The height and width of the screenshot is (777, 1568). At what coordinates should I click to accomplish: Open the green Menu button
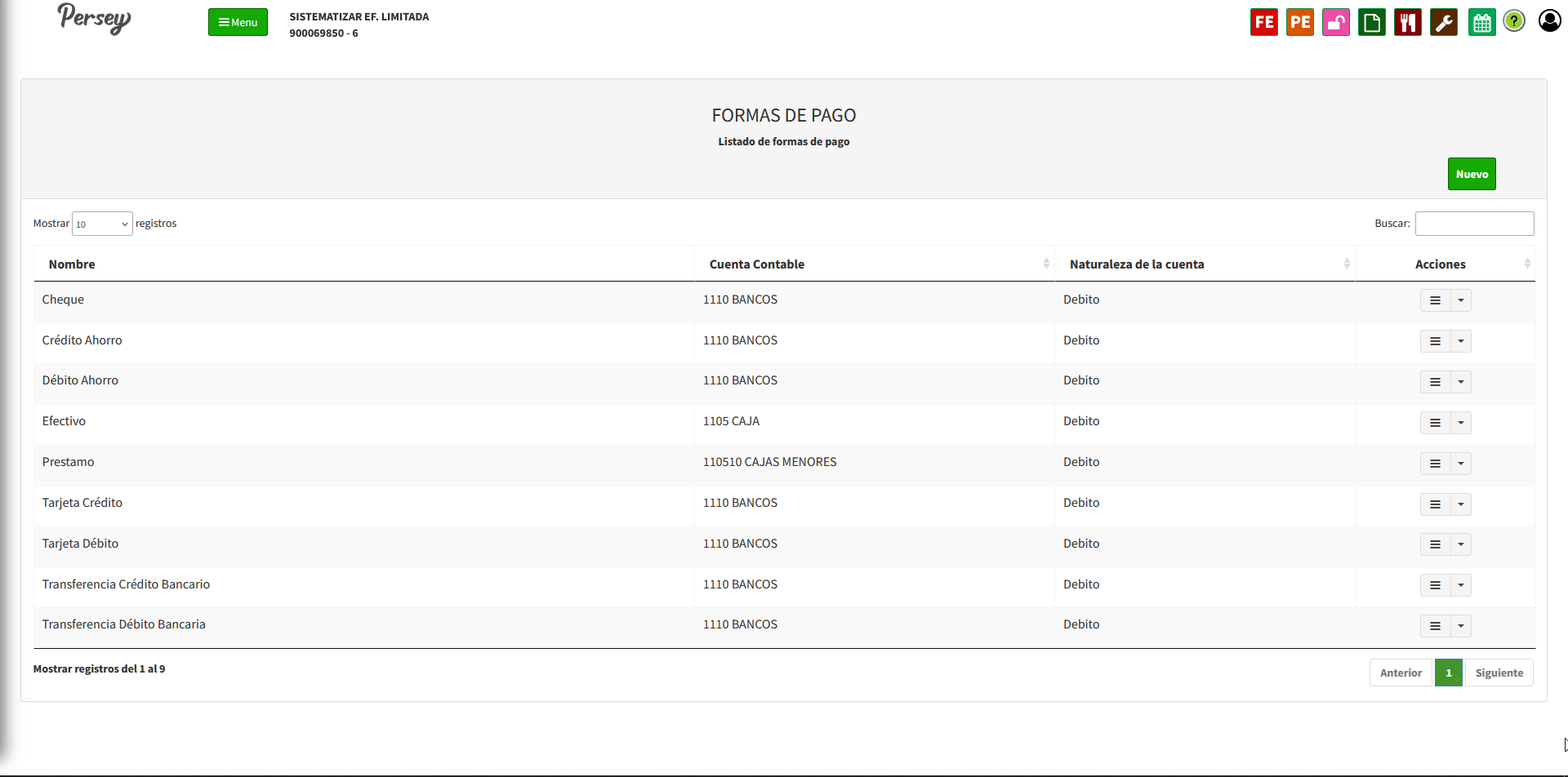pos(238,22)
